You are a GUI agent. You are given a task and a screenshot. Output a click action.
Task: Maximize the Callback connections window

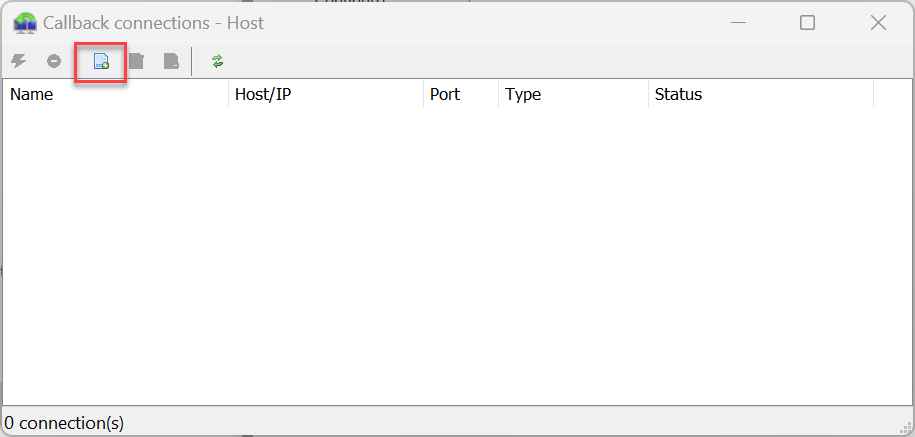point(808,22)
